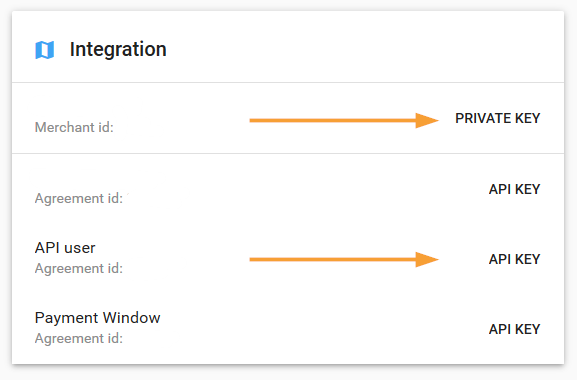Click the Integration heading text
The image size is (577, 380).
click(118, 49)
